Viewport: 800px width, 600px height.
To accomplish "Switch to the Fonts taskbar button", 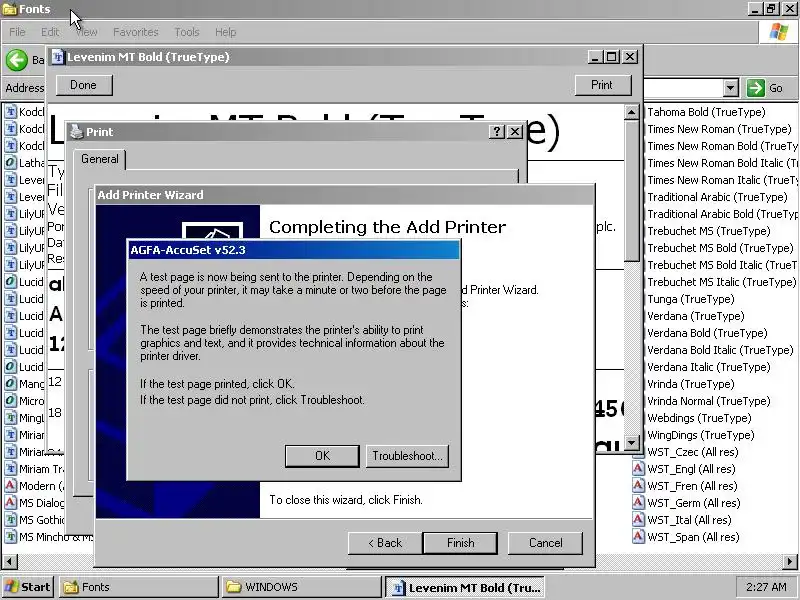I will click(x=138, y=587).
